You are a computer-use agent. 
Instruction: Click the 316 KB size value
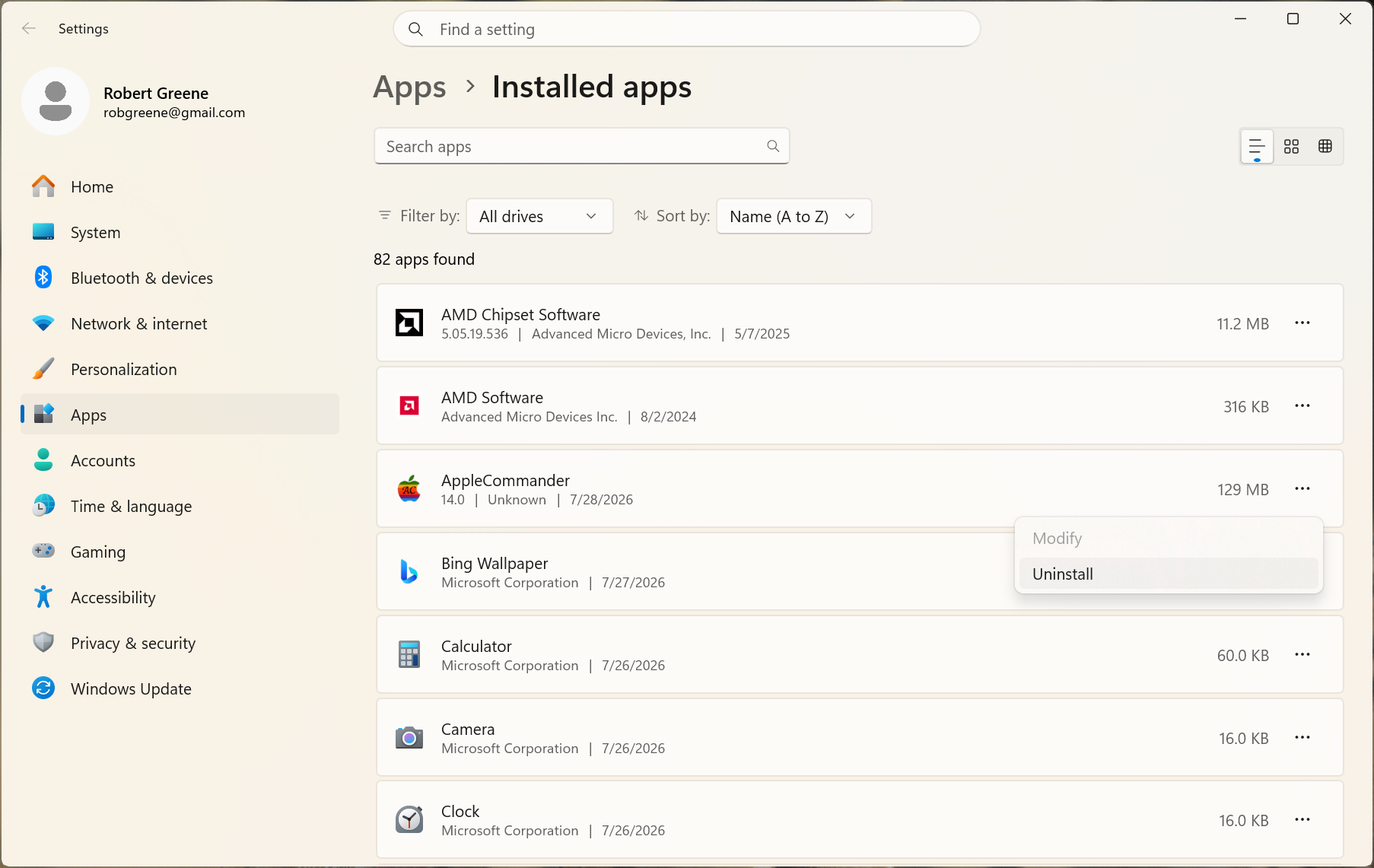[1246, 406]
